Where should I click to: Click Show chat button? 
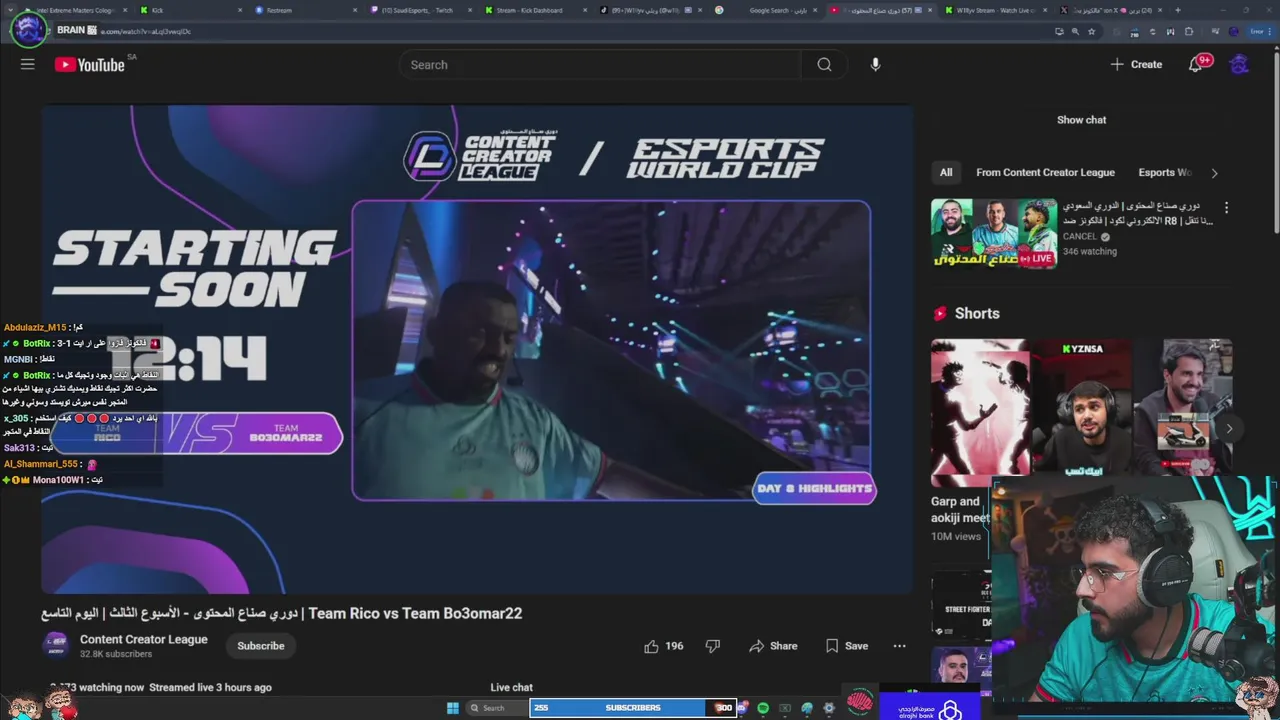pos(1081,120)
